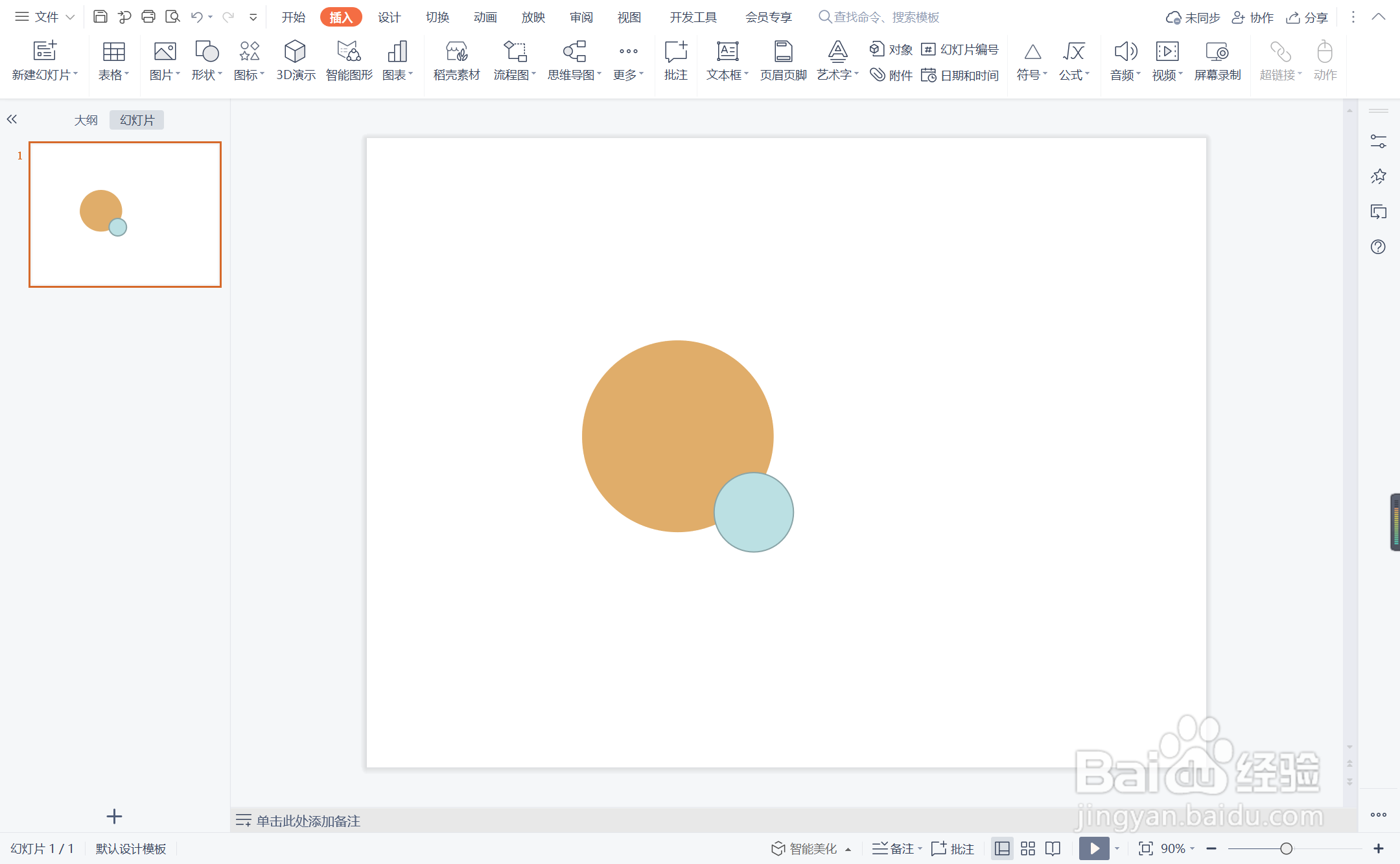Insert a 流程图 flowchart
Screen dimensions: 1400x864
coord(515,61)
